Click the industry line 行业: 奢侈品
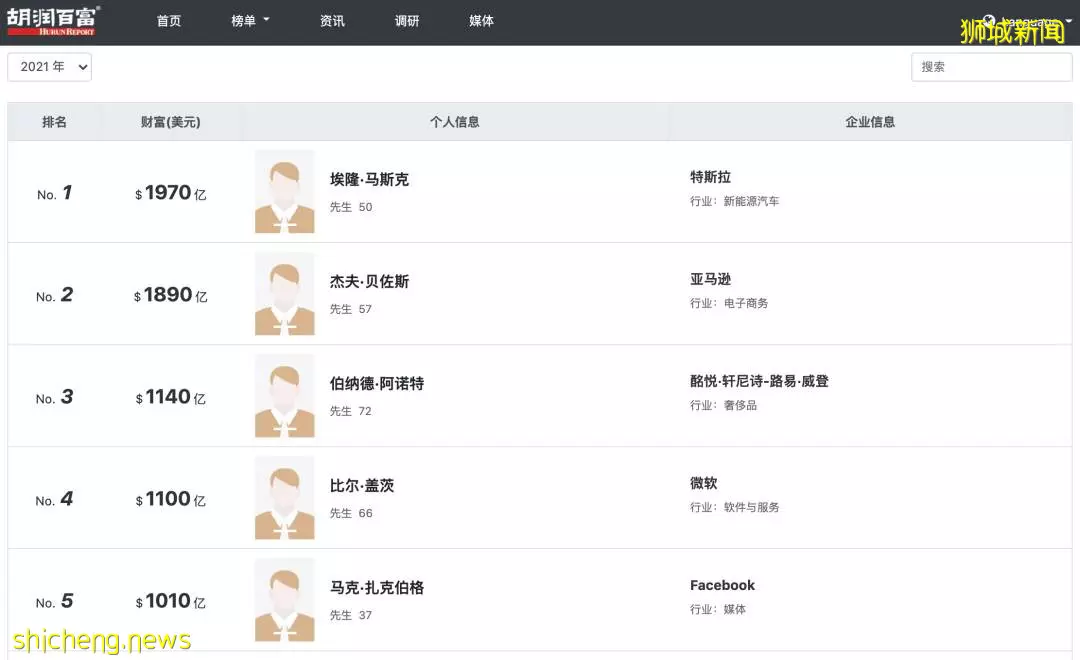 click(723, 405)
